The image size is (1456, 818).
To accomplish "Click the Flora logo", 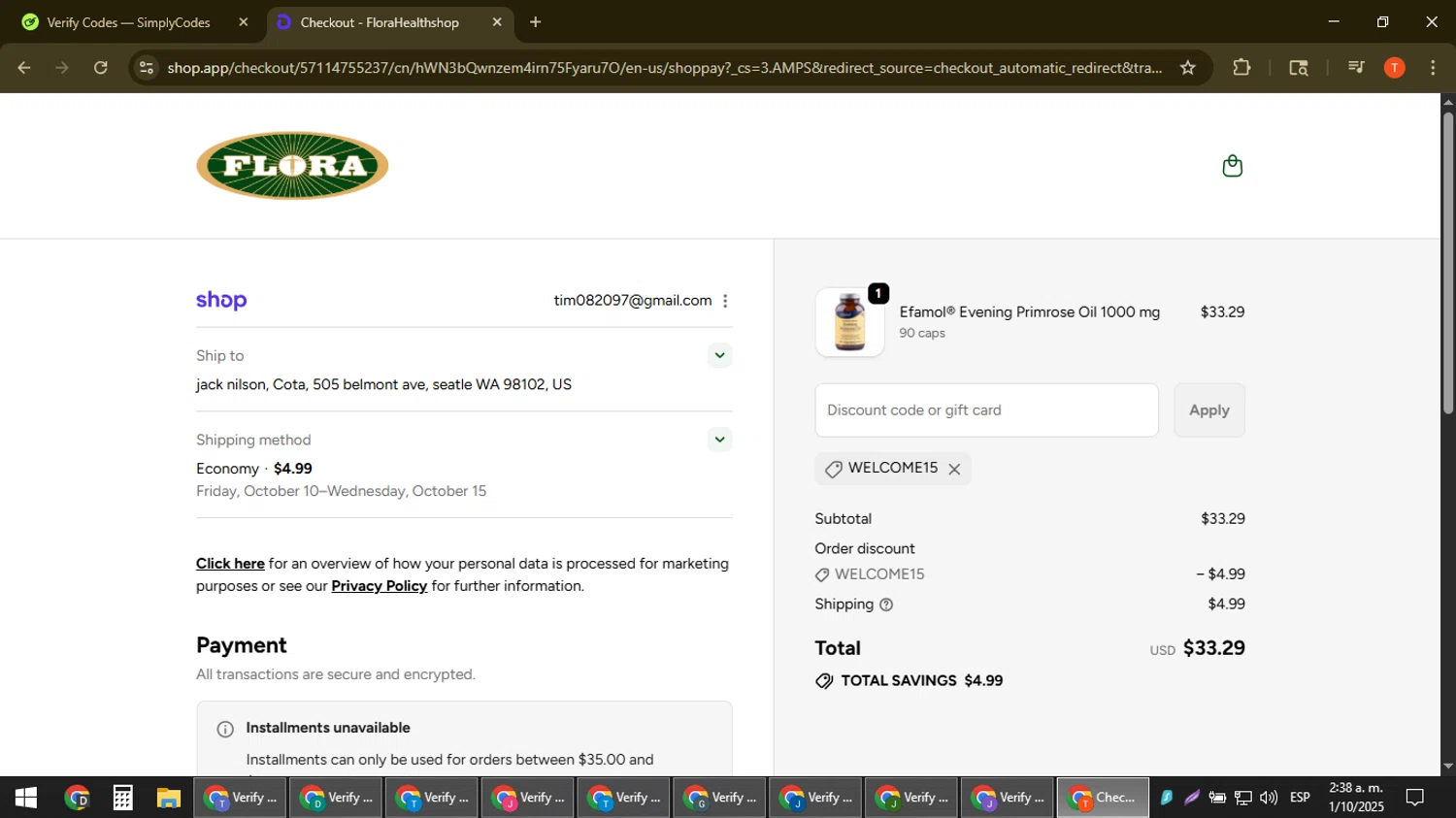I will [x=292, y=166].
